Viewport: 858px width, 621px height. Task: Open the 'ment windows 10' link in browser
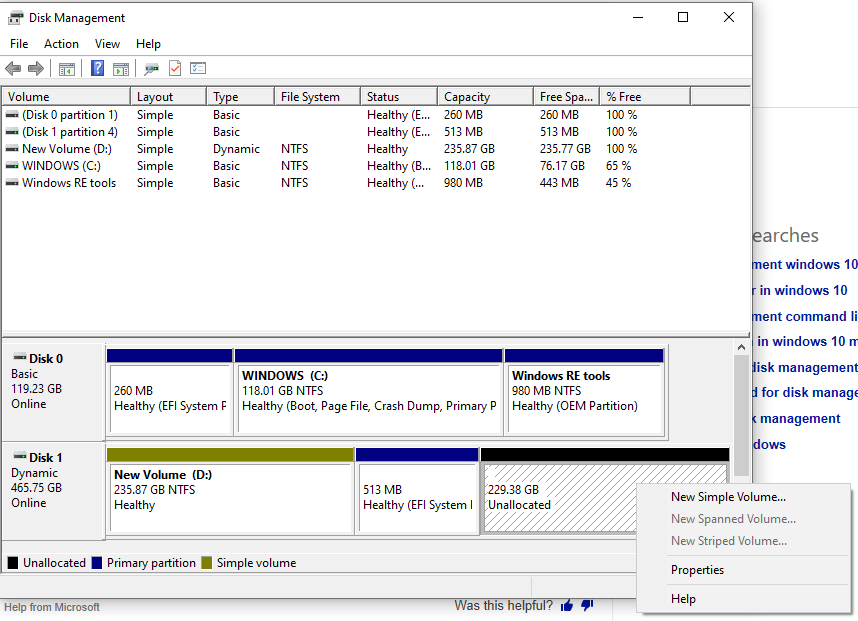click(805, 264)
